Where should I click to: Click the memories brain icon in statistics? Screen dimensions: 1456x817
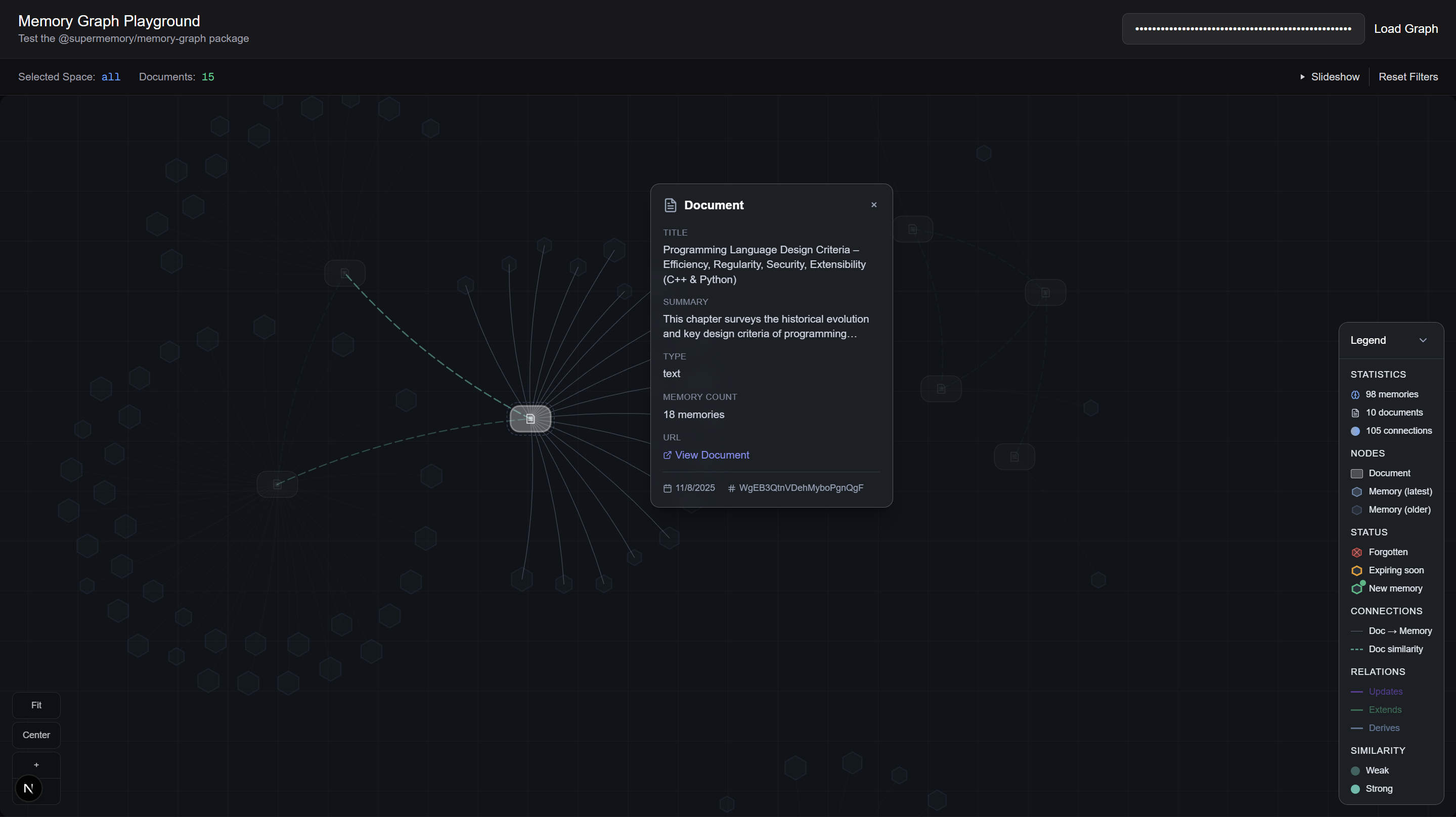(1355, 395)
